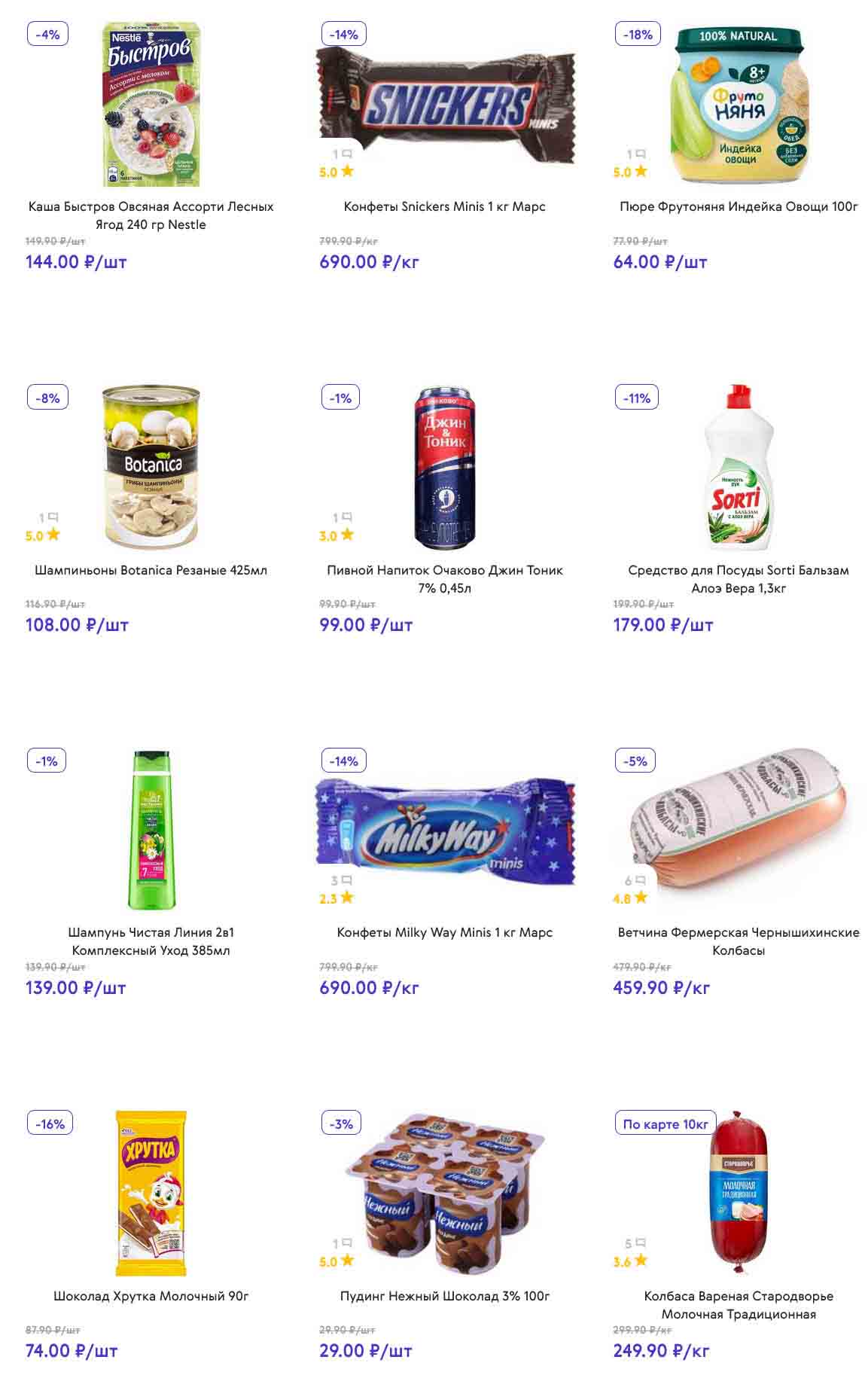The height and width of the screenshot is (1375, 868).
Task: Click the Botanica mushrooms review comment icon
Action: click(x=53, y=517)
